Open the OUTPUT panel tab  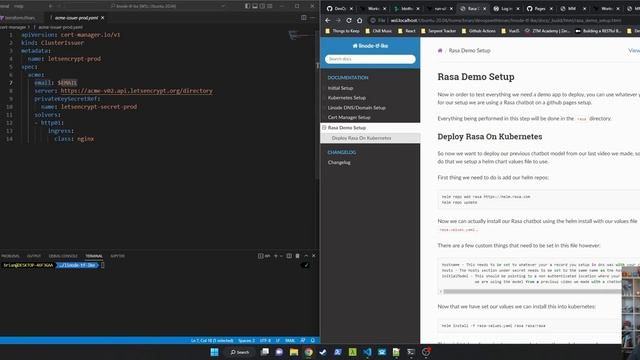click(34, 256)
